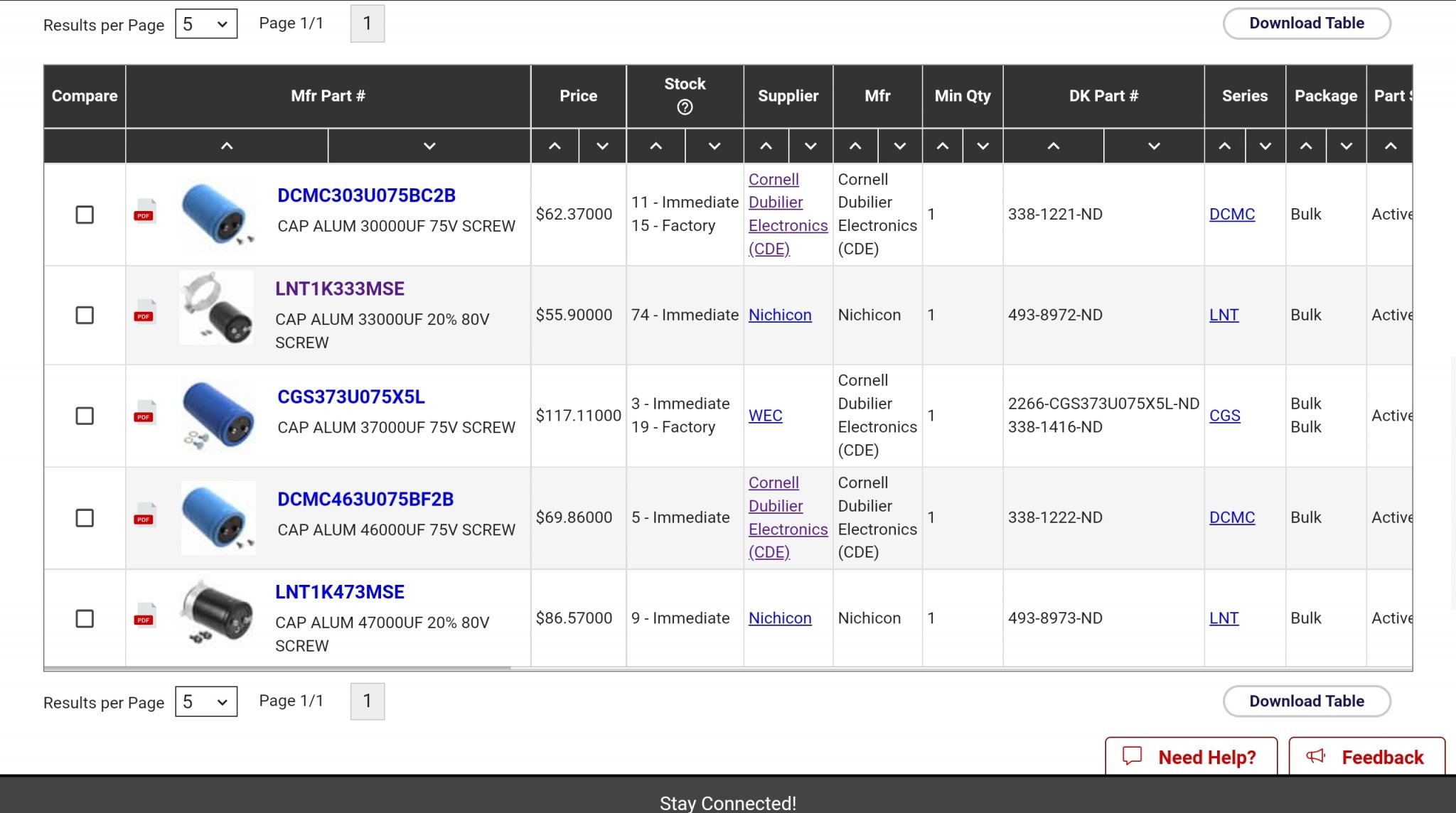Check compare box for CGS373U075X5L
This screenshot has height=813, width=1456.
click(85, 416)
